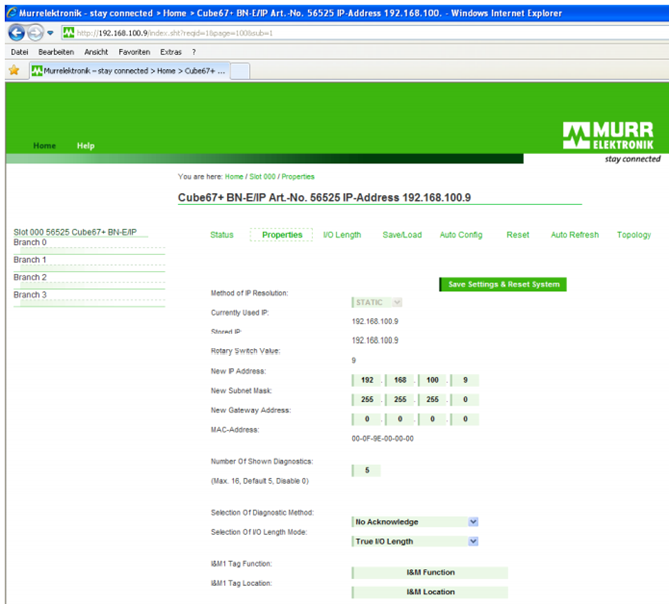The image size is (669, 604).
Task: Switch to the Reset tab
Action: (x=518, y=235)
